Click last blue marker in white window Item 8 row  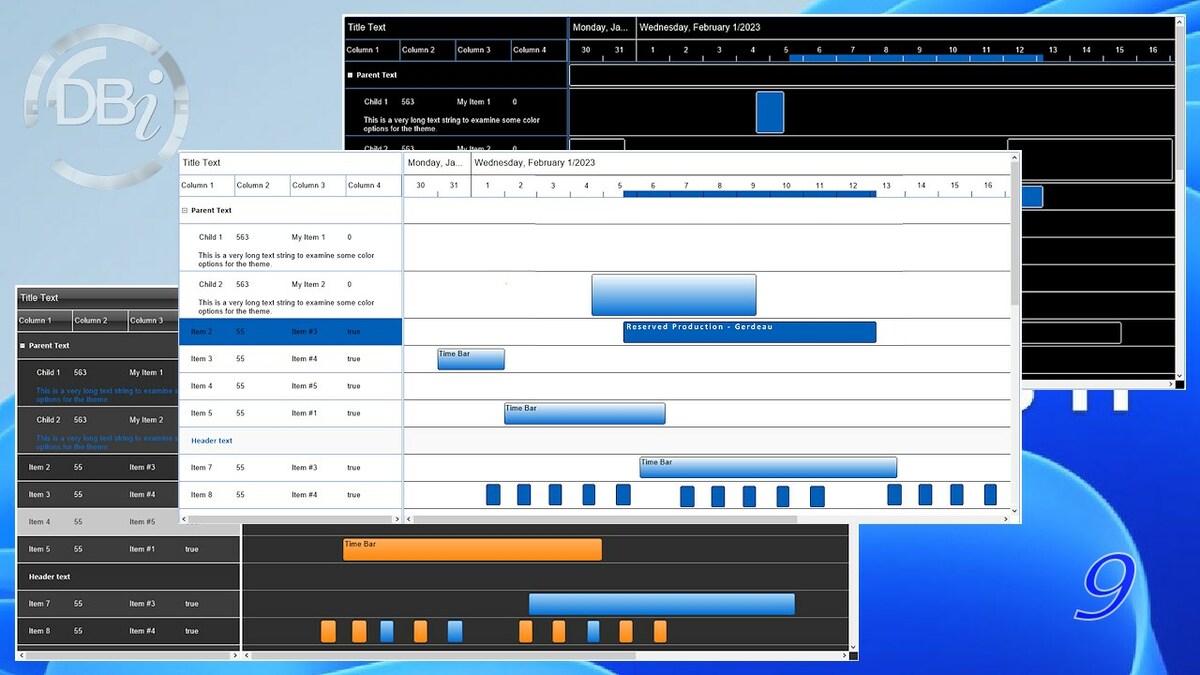point(990,495)
